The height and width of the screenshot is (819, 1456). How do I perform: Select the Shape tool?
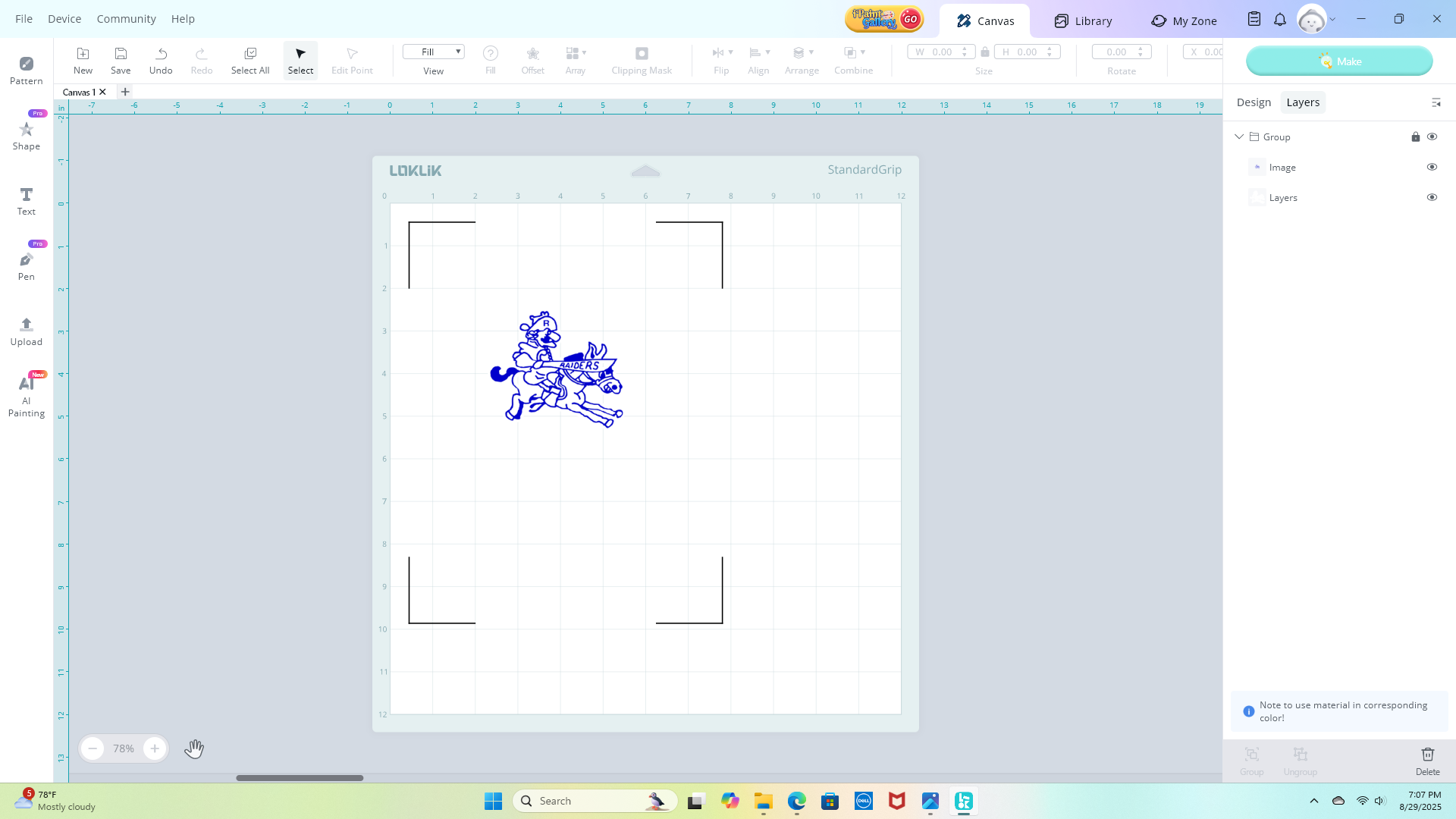tap(27, 135)
